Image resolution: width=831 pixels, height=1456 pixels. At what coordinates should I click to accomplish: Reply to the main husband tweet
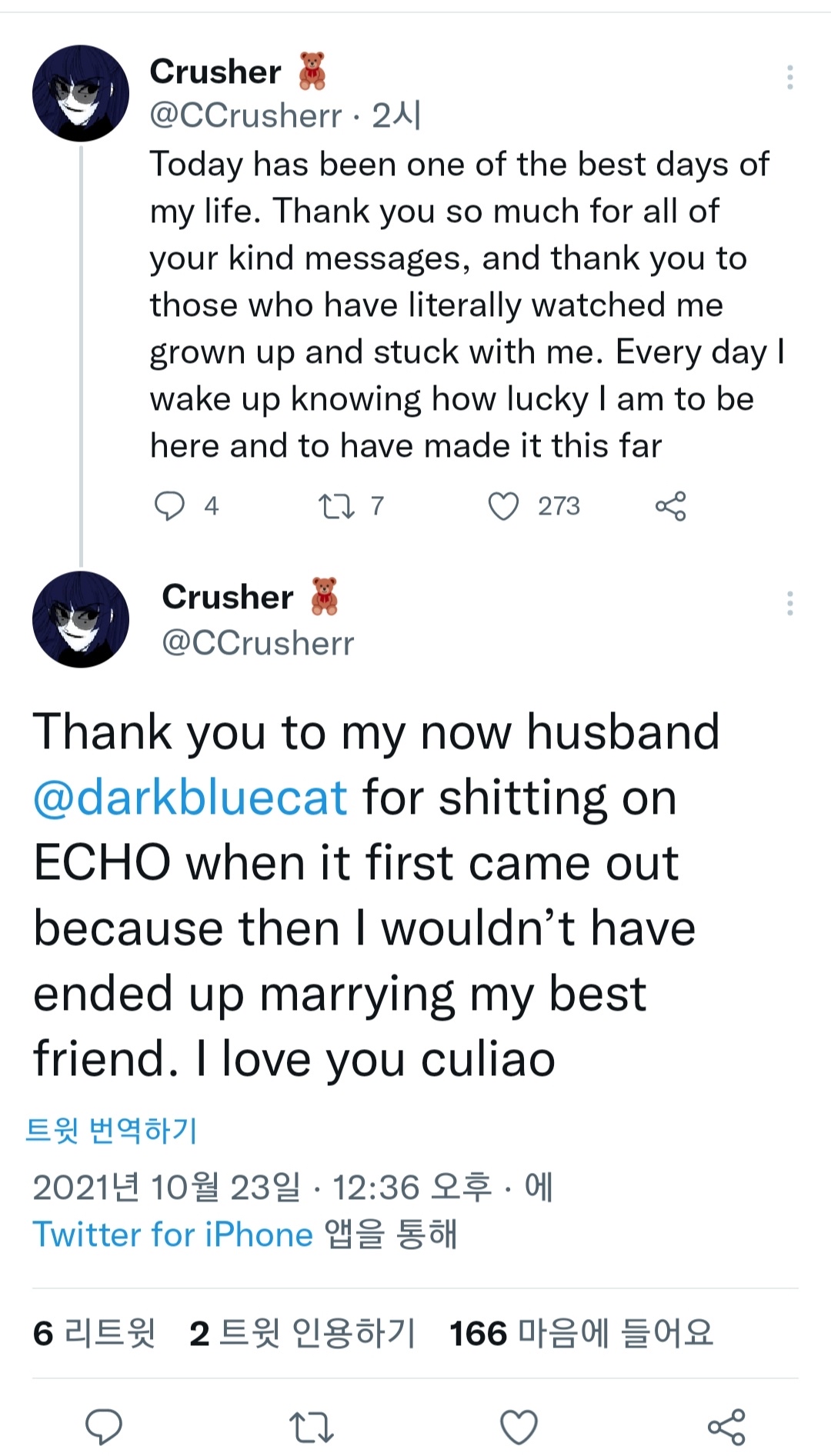(x=103, y=1427)
